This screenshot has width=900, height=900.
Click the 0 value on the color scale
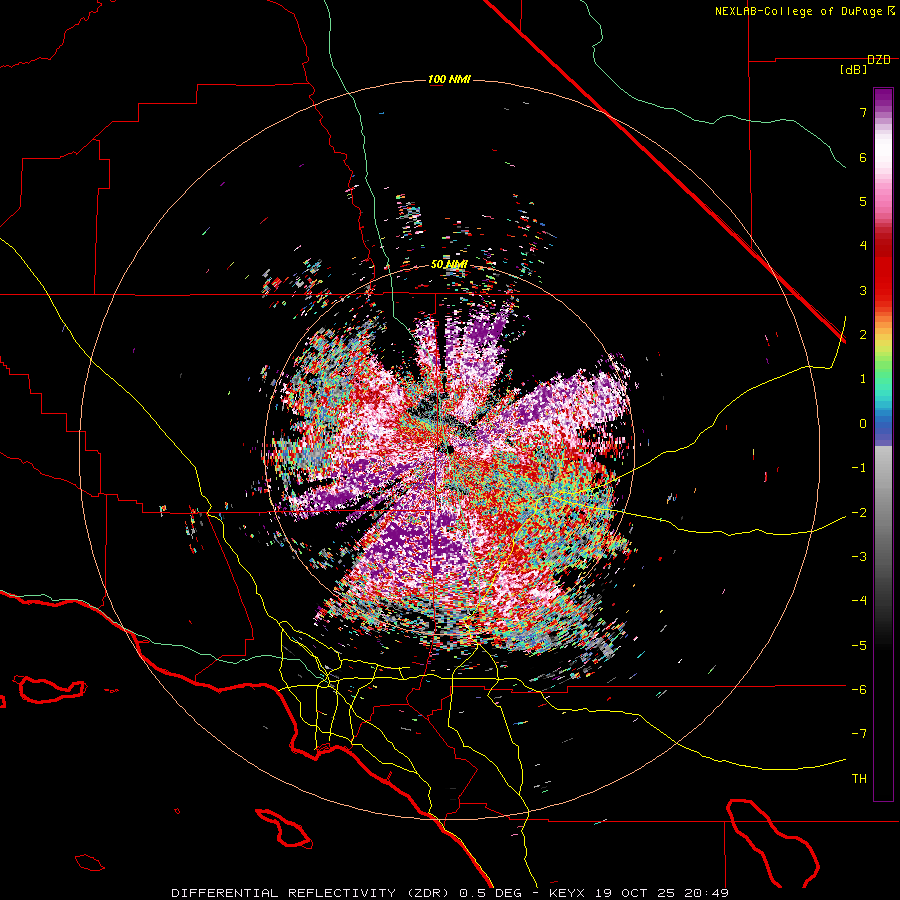[x=863, y=424]
